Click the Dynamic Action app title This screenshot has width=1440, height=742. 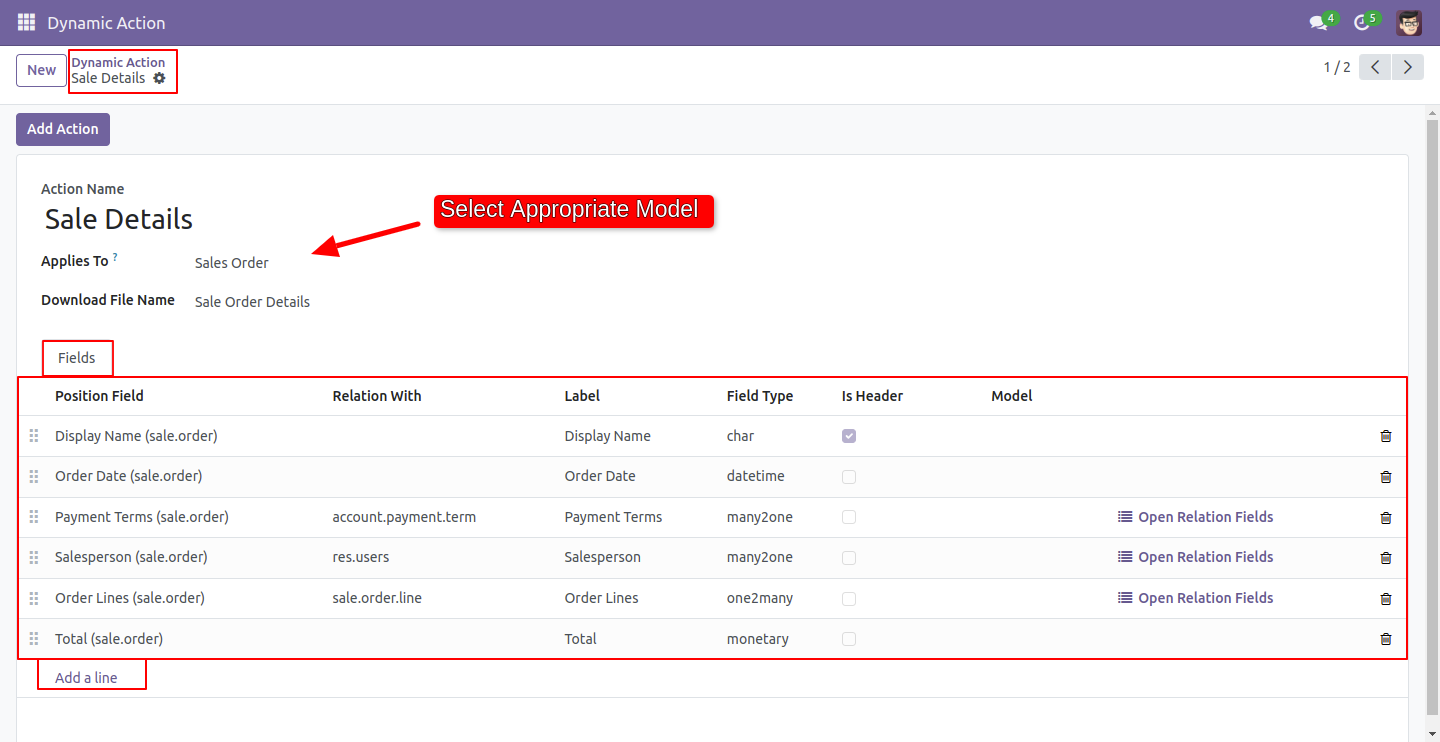point(107,23)
